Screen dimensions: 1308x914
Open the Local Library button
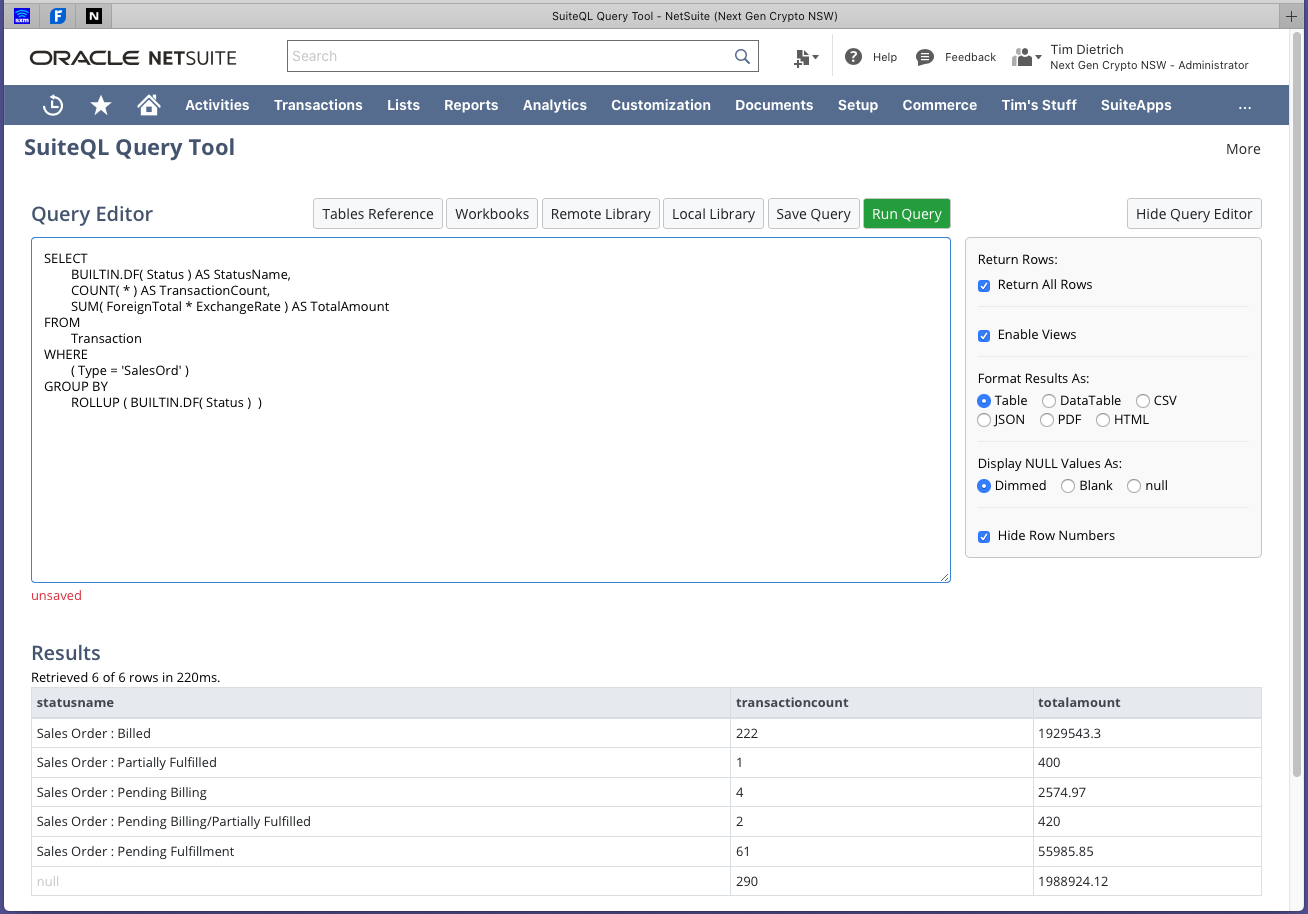click(713, 214)
